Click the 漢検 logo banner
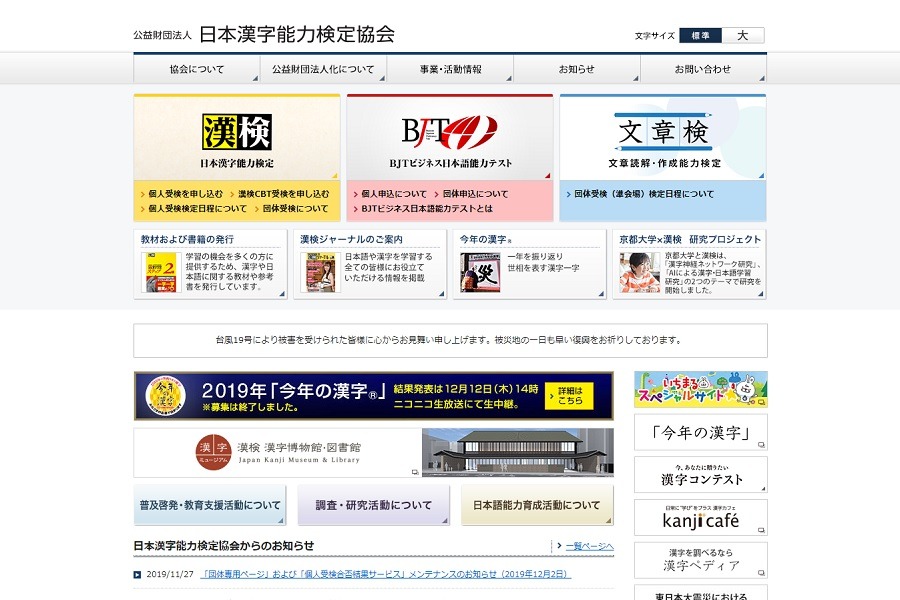This screenshot has width=900, height=600. pos(237,137)
